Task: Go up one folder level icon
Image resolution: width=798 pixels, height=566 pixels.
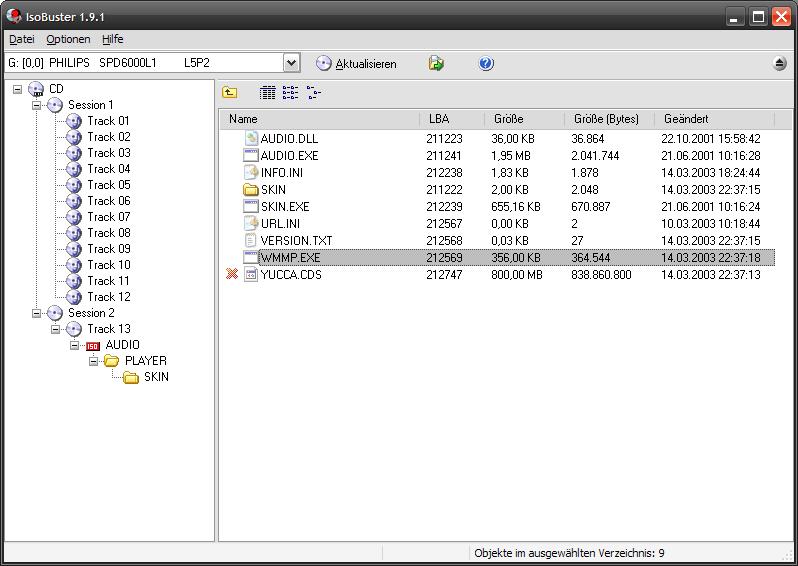Action: click(x=230, y=93)
